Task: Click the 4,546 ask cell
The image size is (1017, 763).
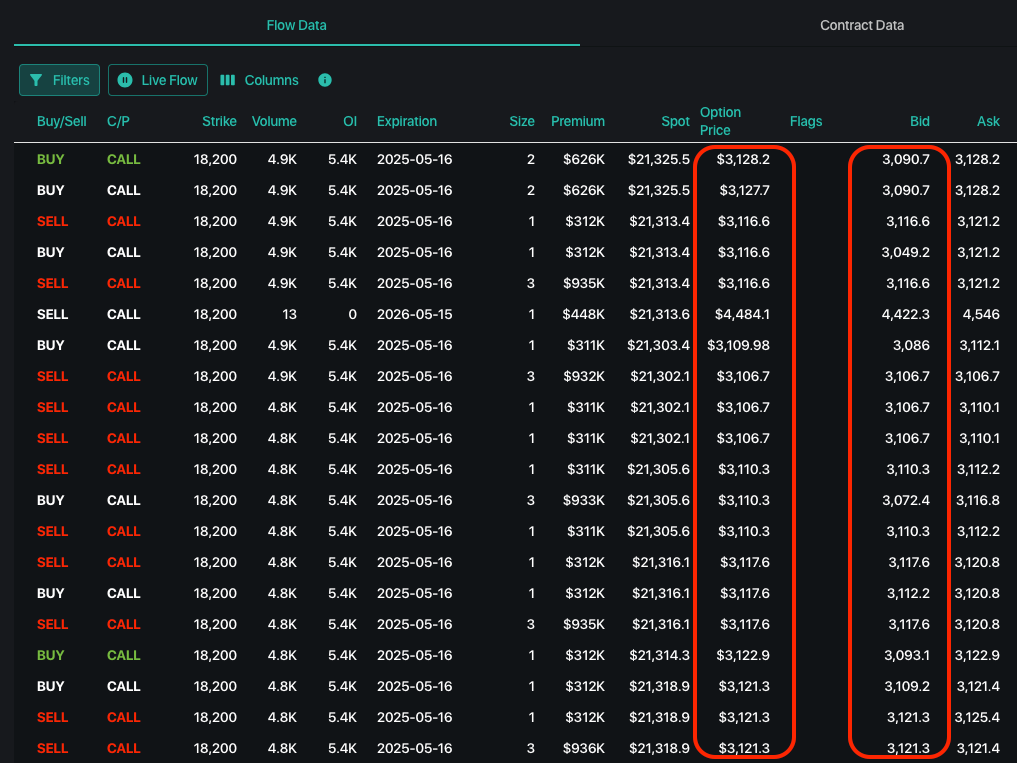Action: (x=981, y=315)
